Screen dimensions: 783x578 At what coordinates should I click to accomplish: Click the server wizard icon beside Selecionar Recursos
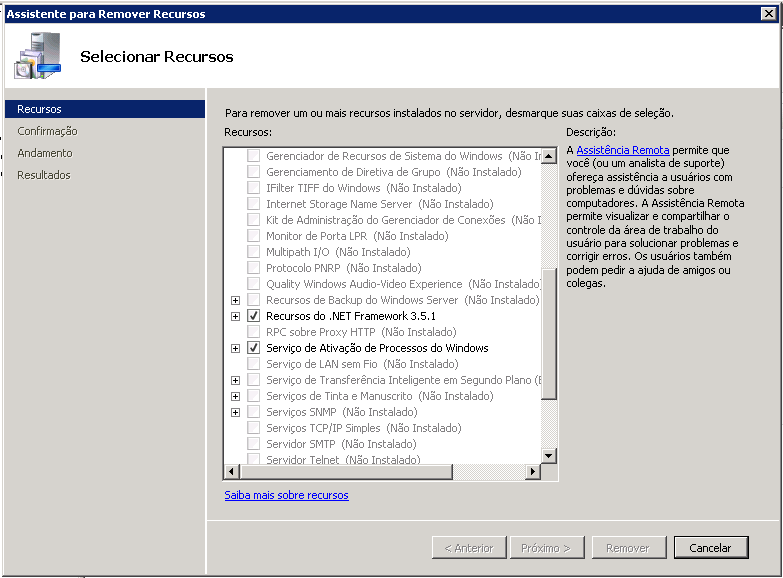38,55
